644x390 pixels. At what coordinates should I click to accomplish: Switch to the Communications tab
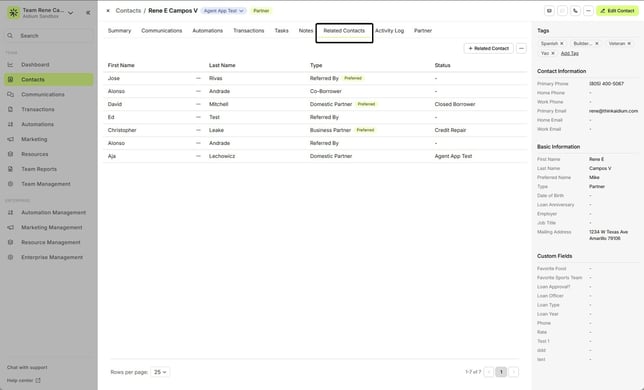point(161,31)
